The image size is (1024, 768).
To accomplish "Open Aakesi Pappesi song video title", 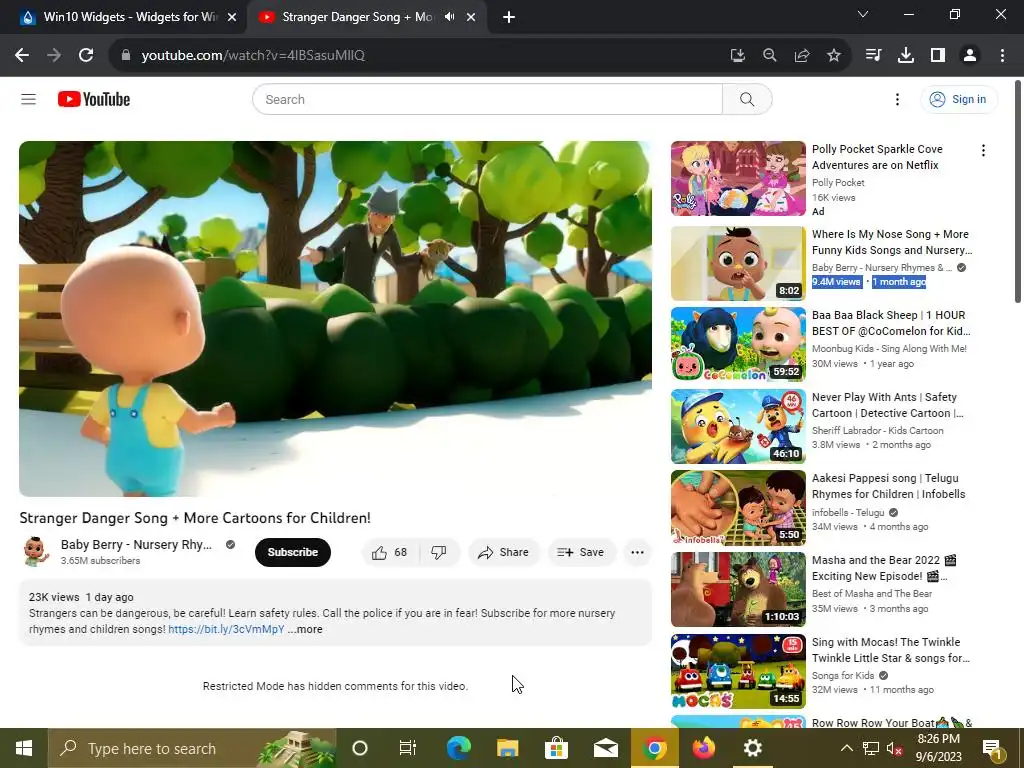I will point(888,487).
